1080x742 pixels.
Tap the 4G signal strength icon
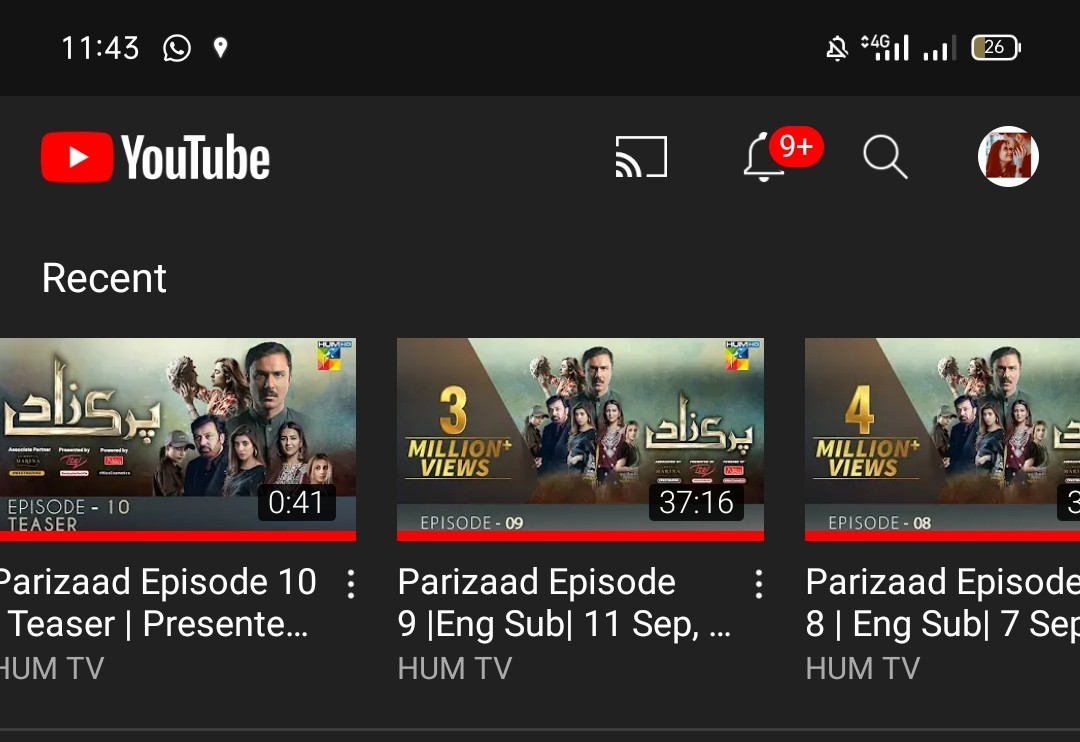point(885,48)
